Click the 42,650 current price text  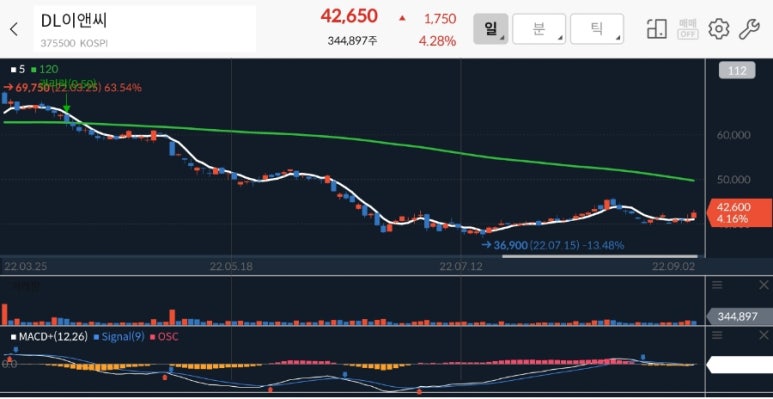[349, 16]
